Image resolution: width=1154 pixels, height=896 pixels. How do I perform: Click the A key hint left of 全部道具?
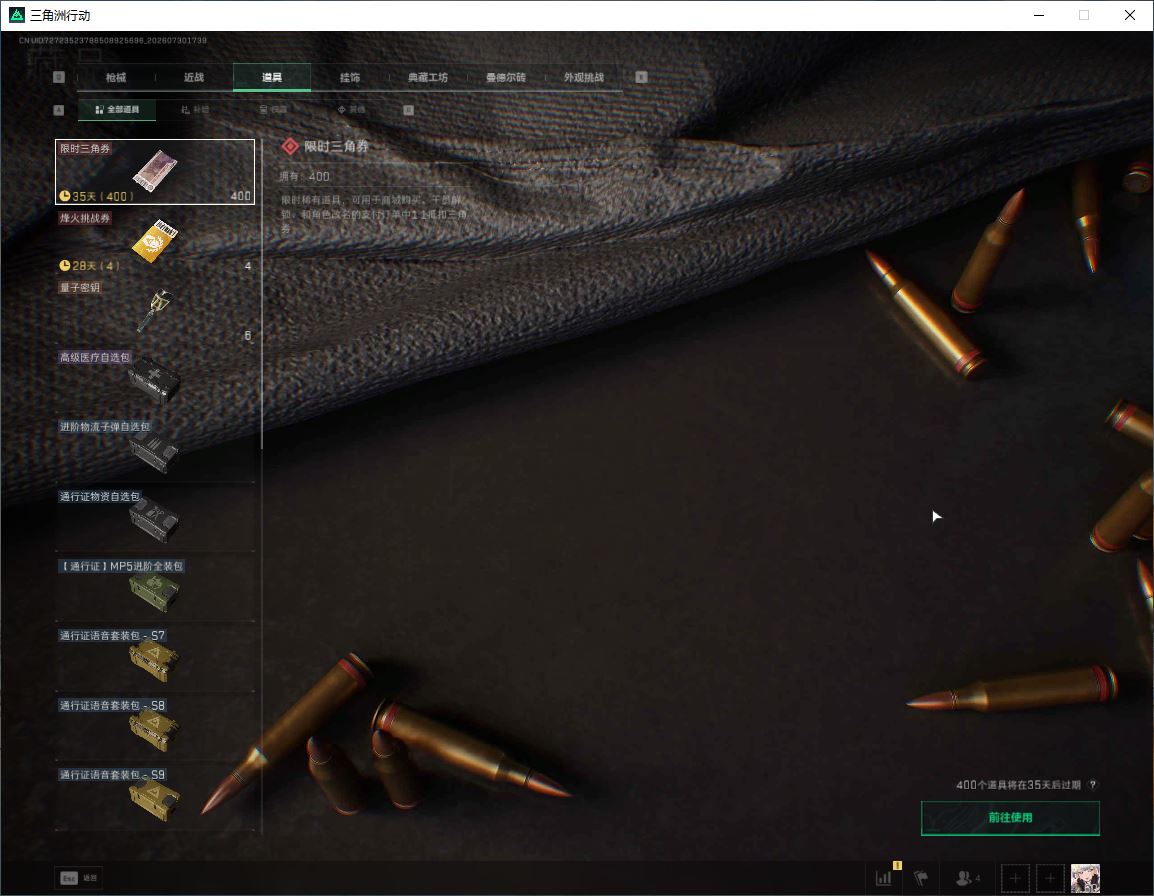click(59, 110)
